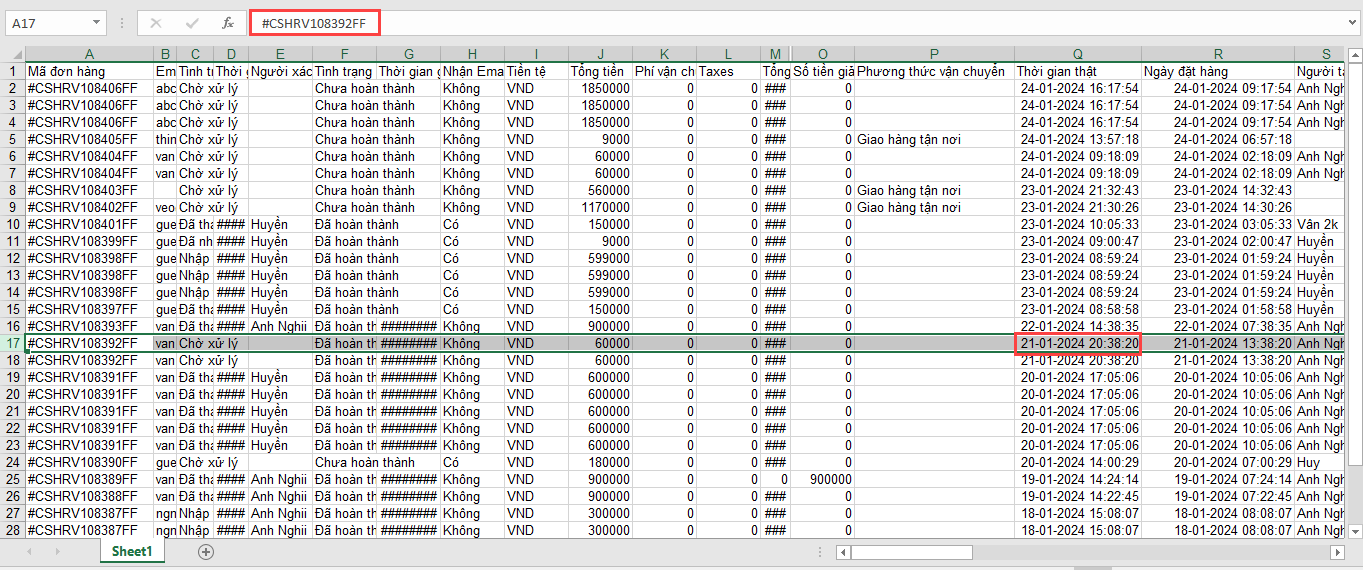Click the horizontal scrollbar left arrow
1363x570 pixels.
click(843, 552)
